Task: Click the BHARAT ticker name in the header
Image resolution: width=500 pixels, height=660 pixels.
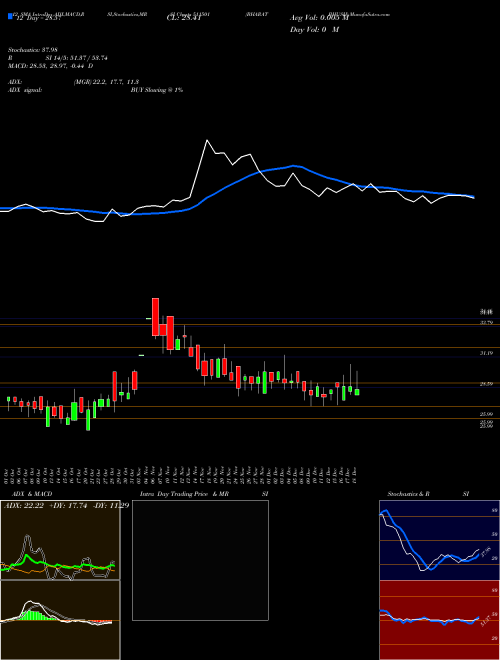Action: click(x=258, y=14)
